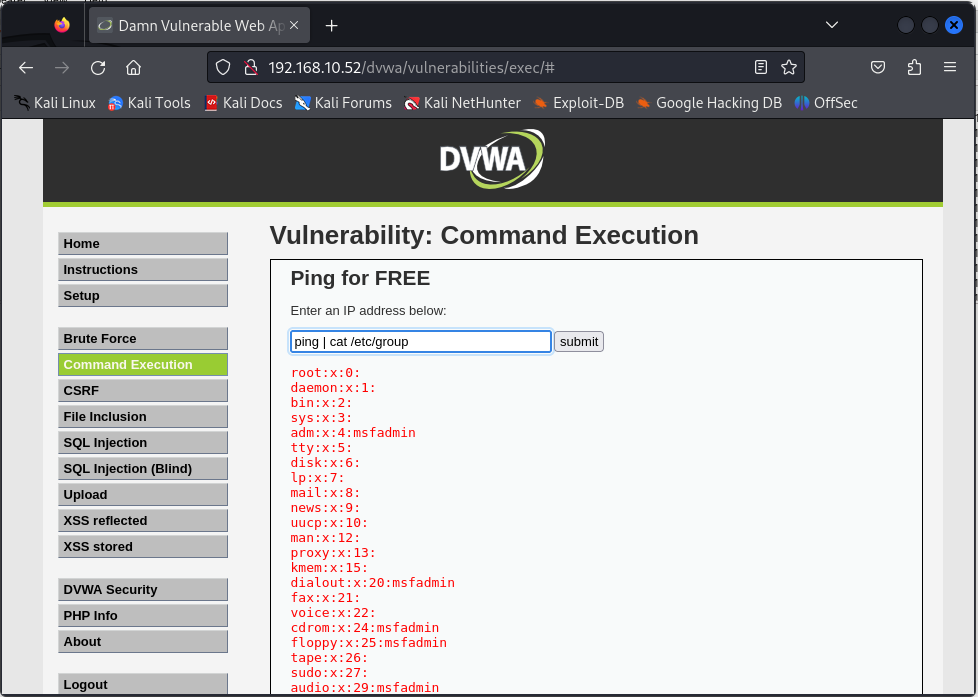Screen dimensions: 978x697
Task: Click output line cdrom:x:24:msfadmin
Action: 365,627
